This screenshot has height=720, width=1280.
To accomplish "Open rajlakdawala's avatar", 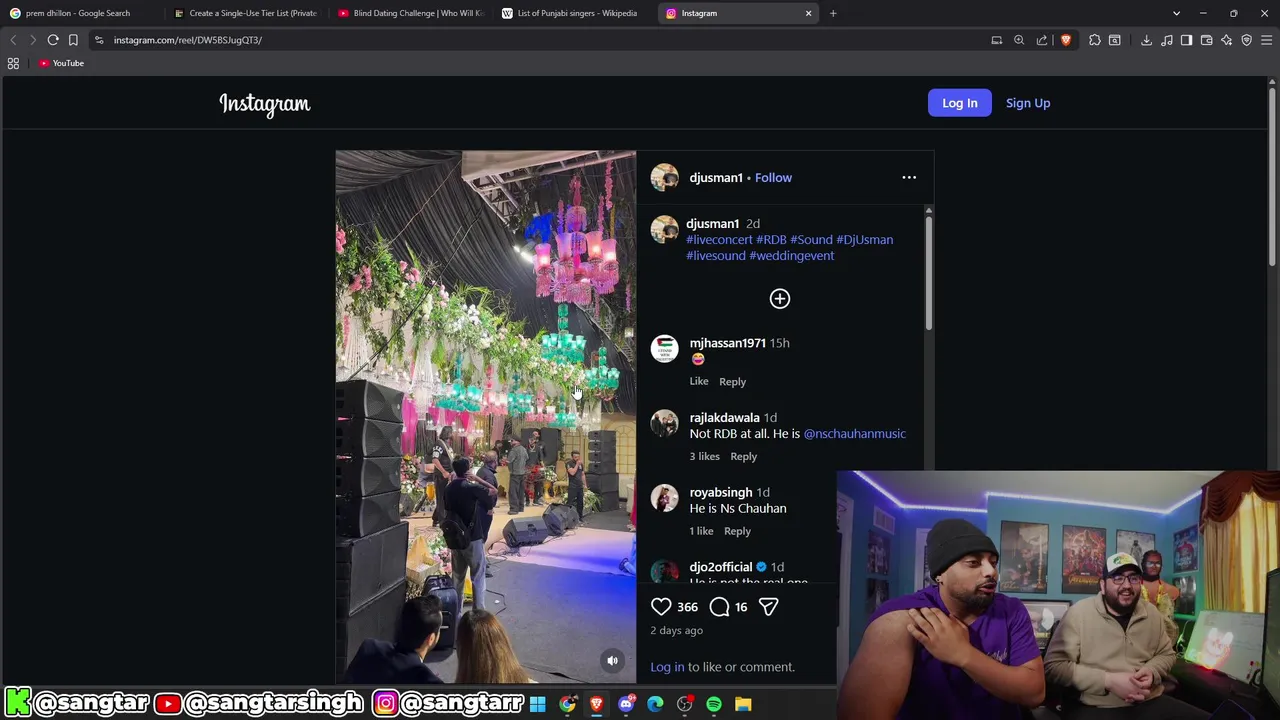I will (665, 424).
